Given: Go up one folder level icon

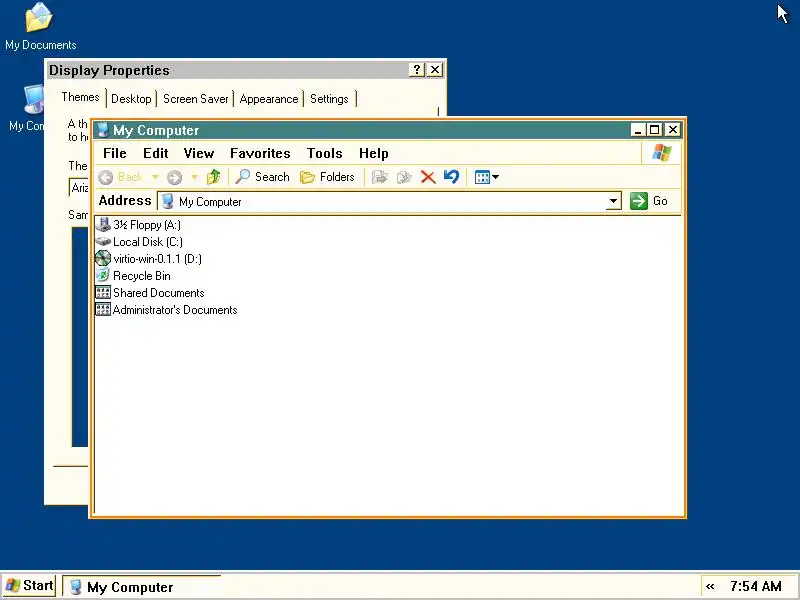Looking at the screenshot, I should (x=213, y=177).
